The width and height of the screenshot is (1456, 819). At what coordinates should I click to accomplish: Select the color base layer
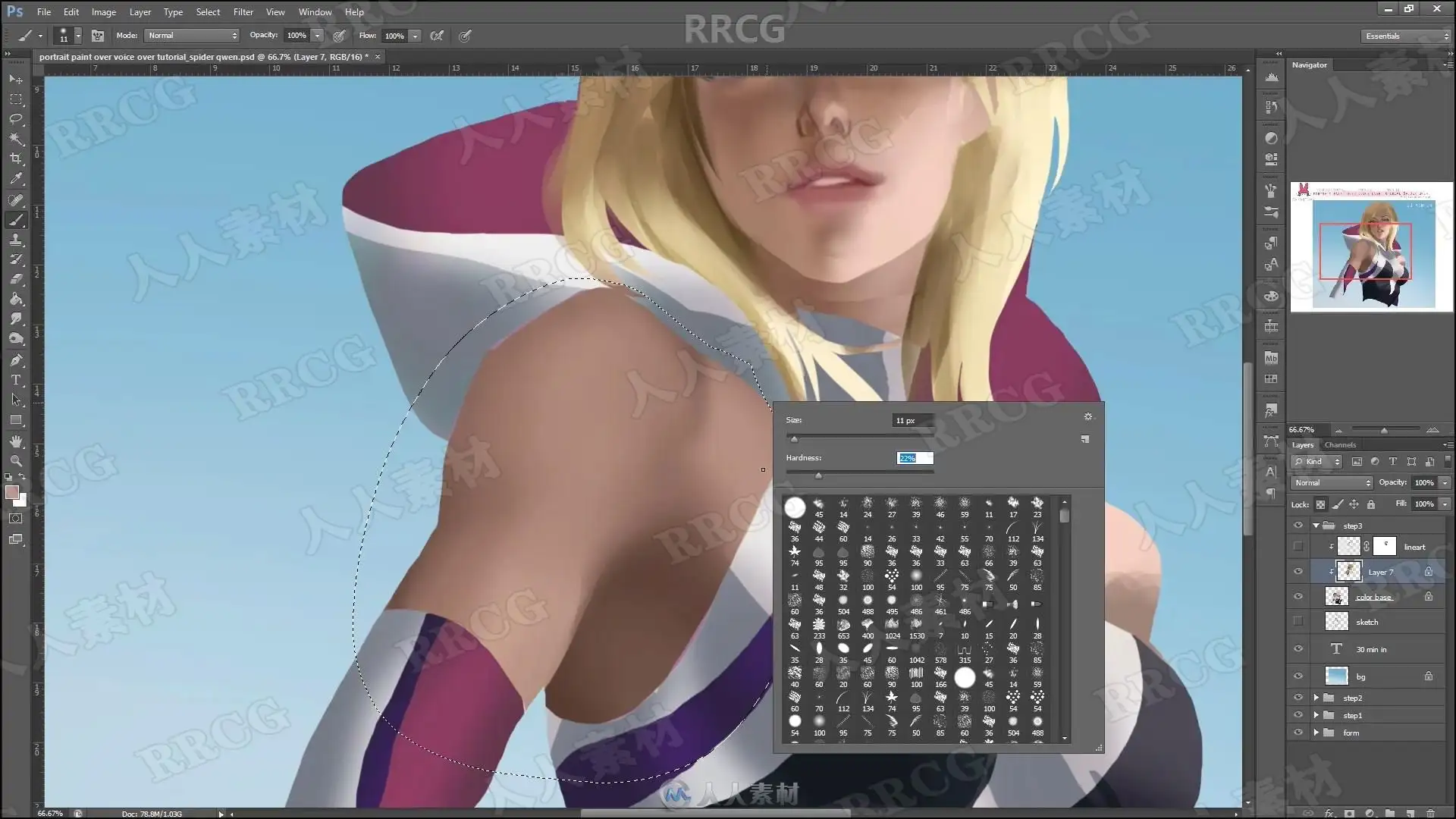click(1373, 597)
